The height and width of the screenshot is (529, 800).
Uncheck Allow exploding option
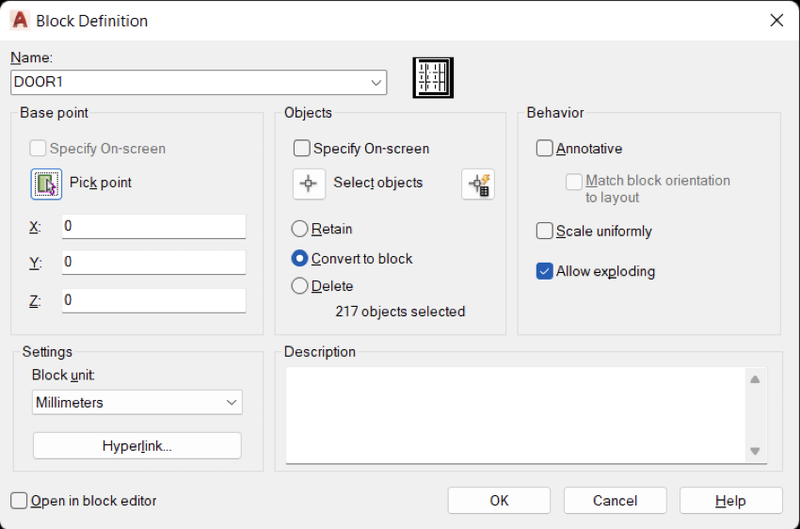544,271
